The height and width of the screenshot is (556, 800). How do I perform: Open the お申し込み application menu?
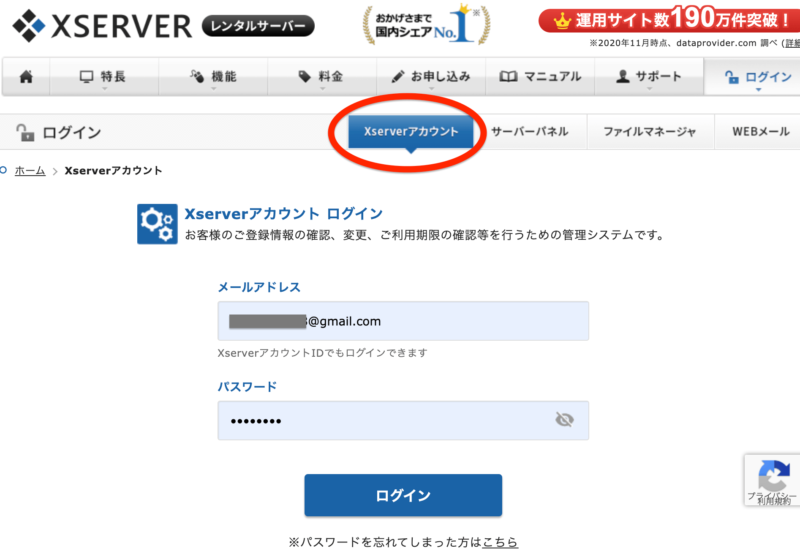[431, 77]
